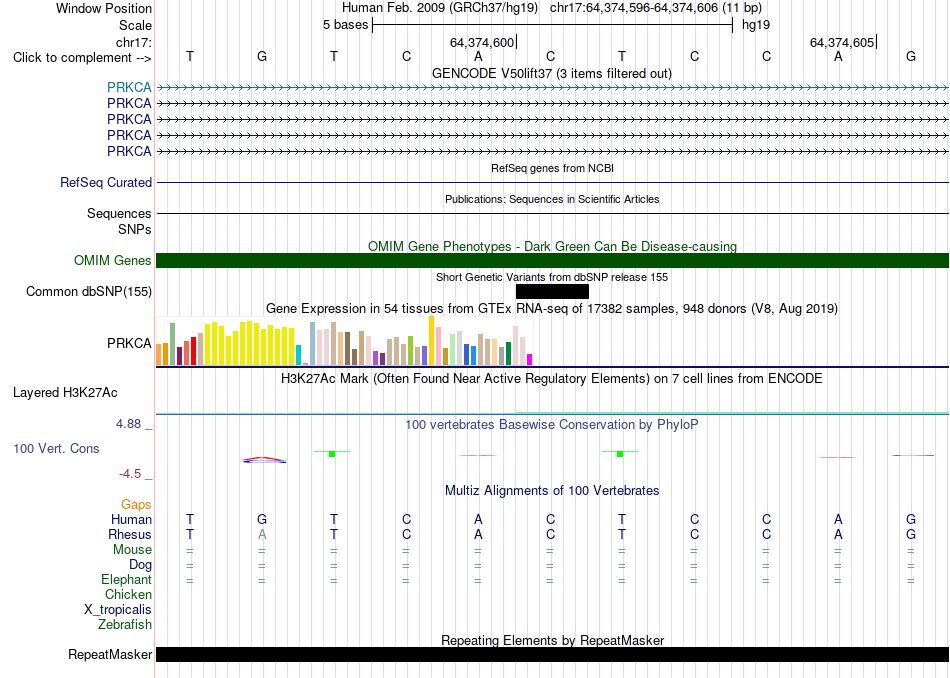The image size is (950, 678).
Task: Click the coordinate text chr17:64,374,596-64,374,606 (11 bp)
Action: [656, 8]
